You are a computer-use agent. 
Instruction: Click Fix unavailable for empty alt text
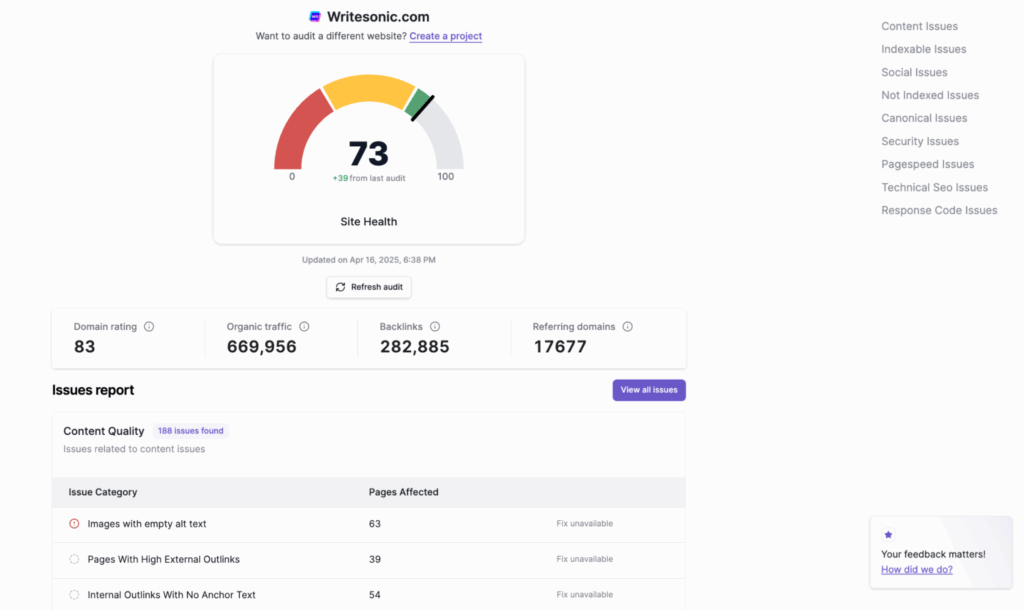pyautogui.click(x=584, y=524)
